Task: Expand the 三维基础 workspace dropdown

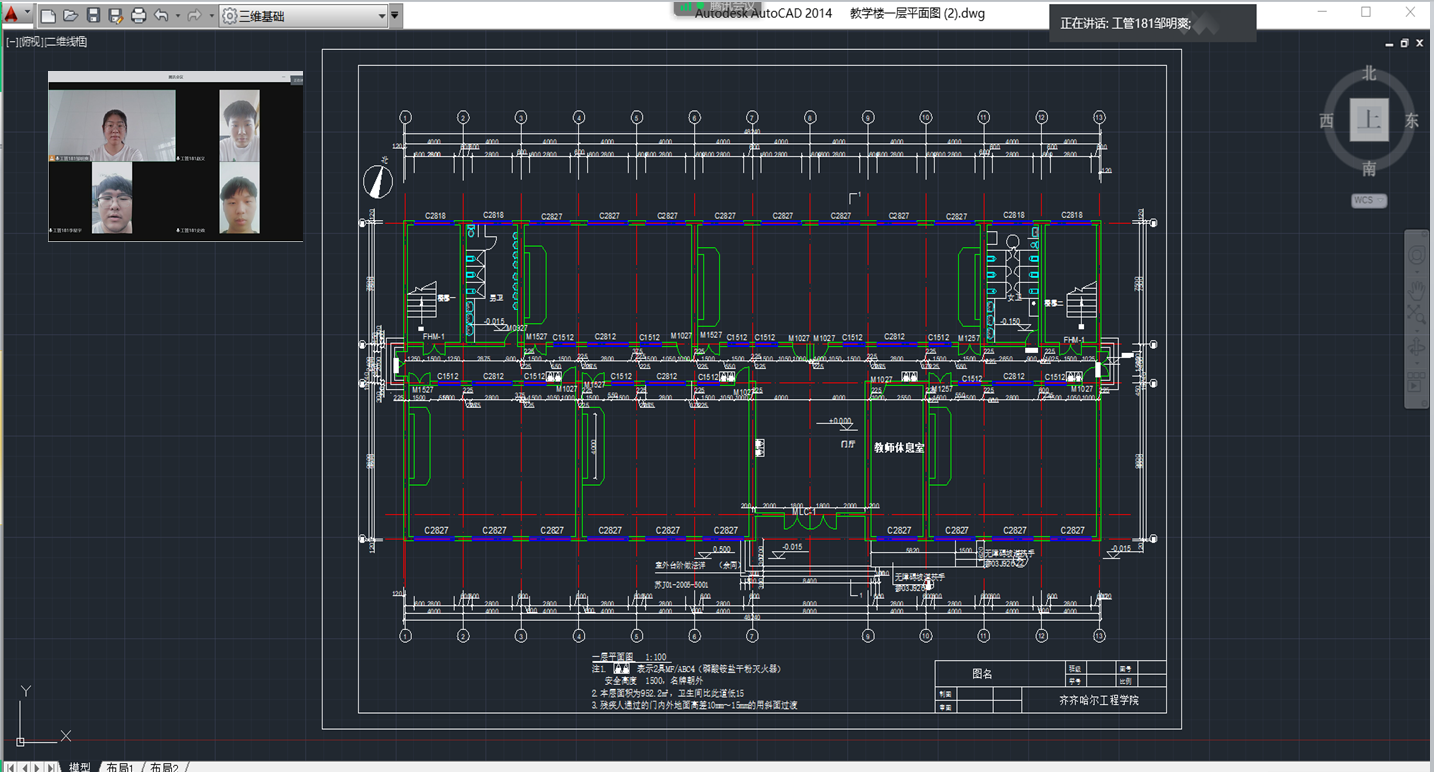Action: tap(382, 15)
